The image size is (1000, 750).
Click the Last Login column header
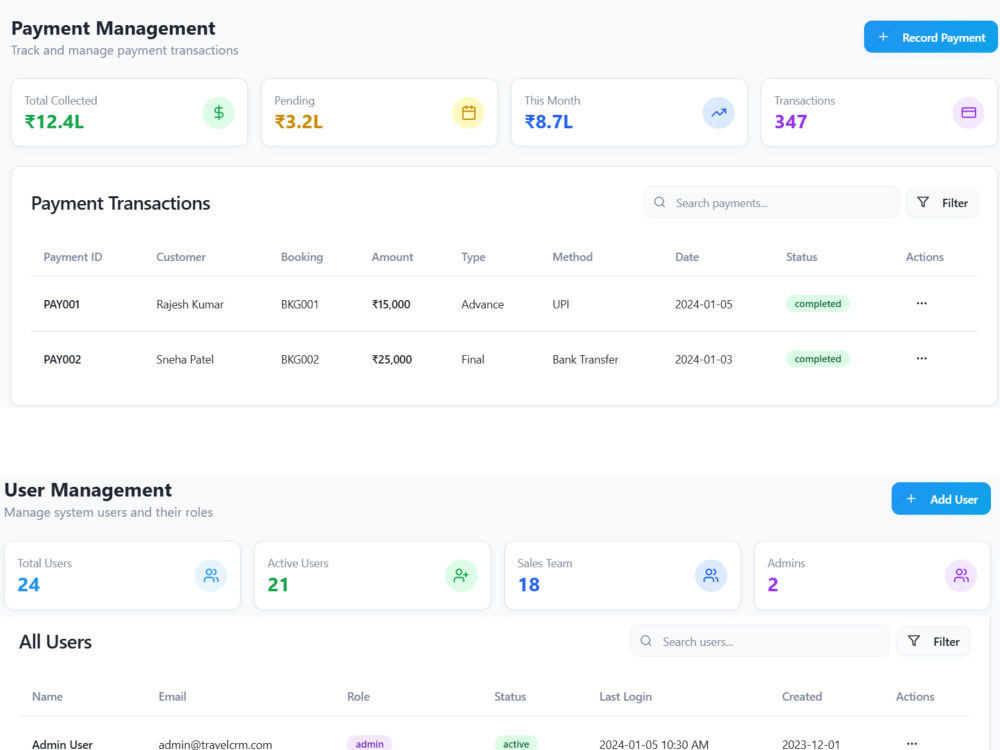[625, 696]
